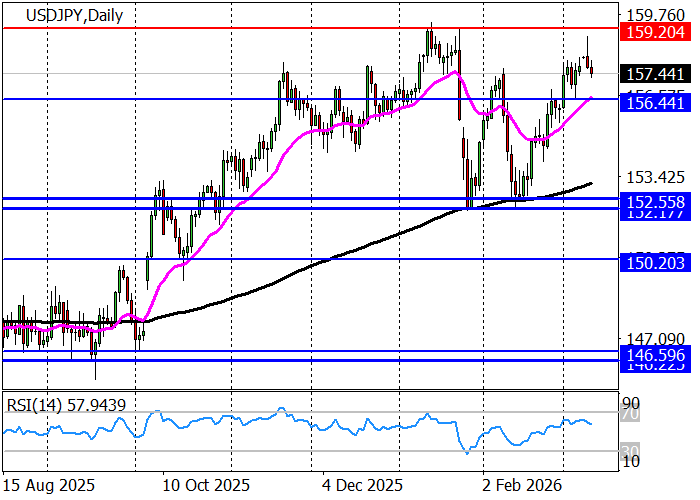
Task: Click the USDJPY,Daily chart title
Action: (57, 14)
